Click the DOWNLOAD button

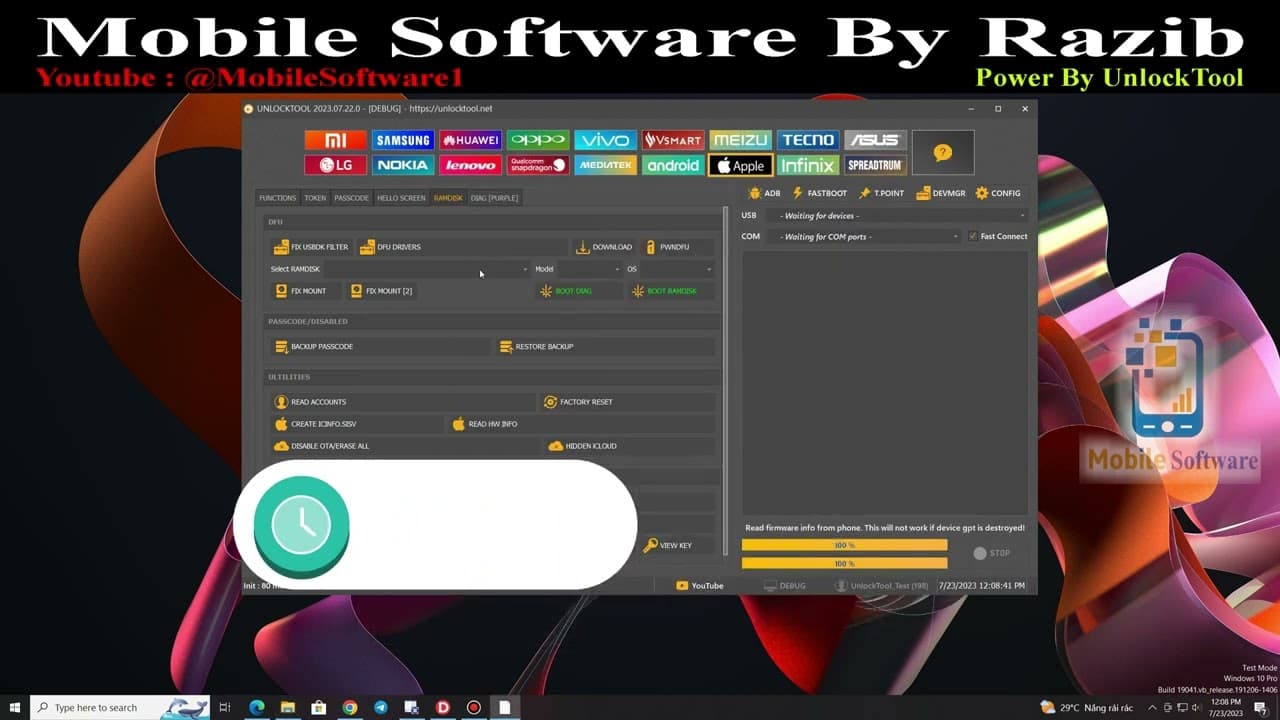pyautogui.click(x=604, y=247)
